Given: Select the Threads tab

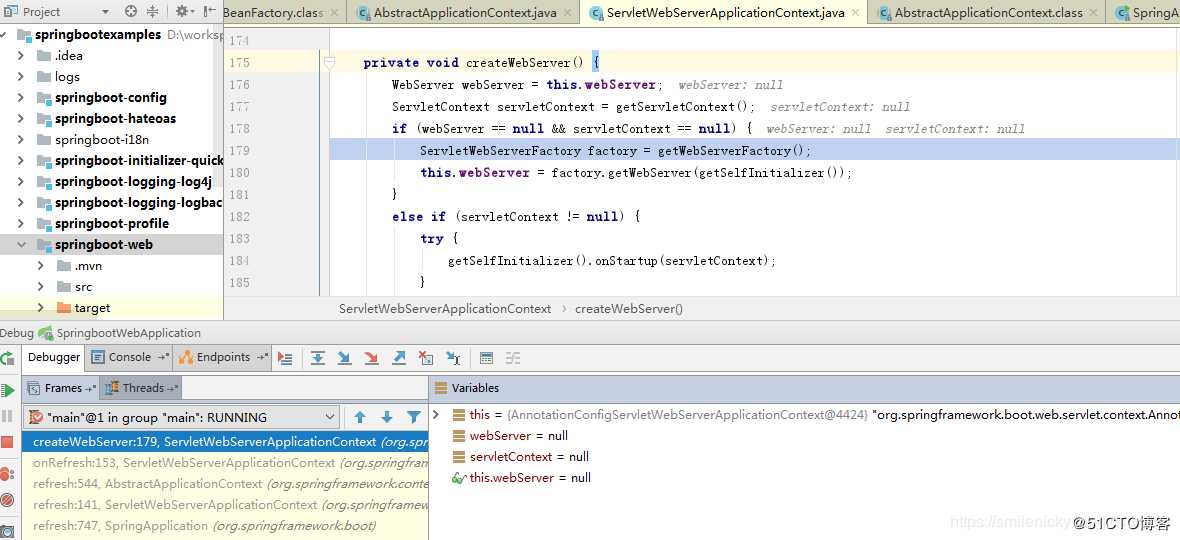Looking at the screenshot, I should pos(142,388).
